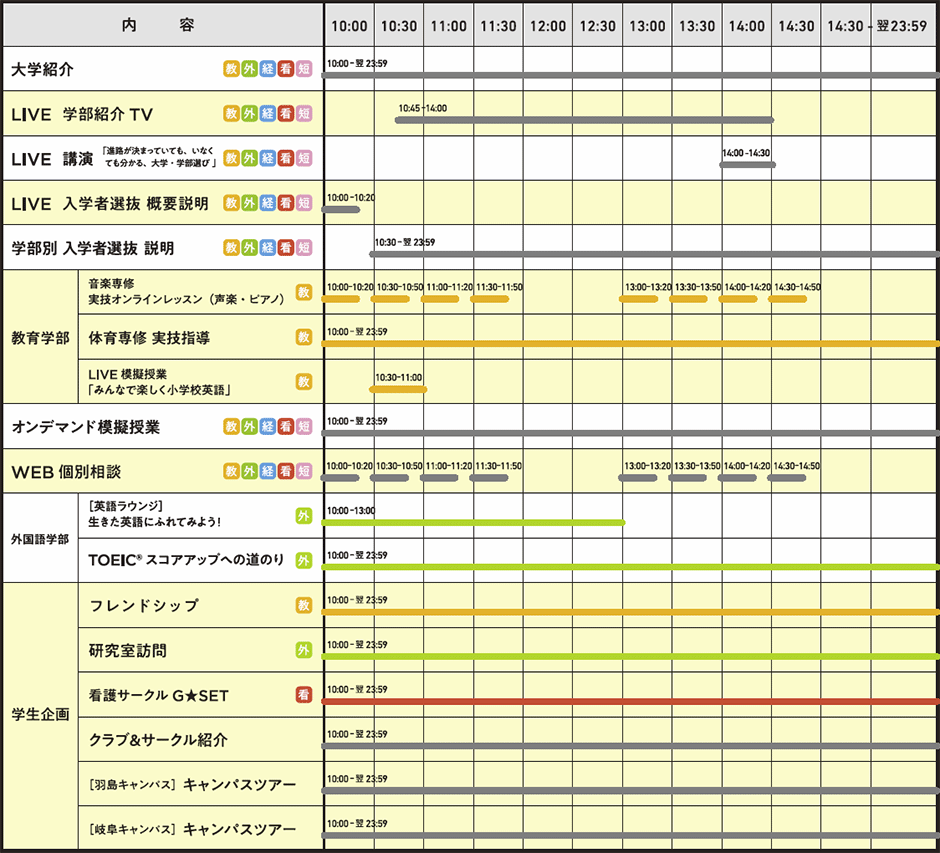Click the LIVE 入学者選抜 概要説明 row label
The height and width of the screenshot is (853, 940).
point(110,204)
